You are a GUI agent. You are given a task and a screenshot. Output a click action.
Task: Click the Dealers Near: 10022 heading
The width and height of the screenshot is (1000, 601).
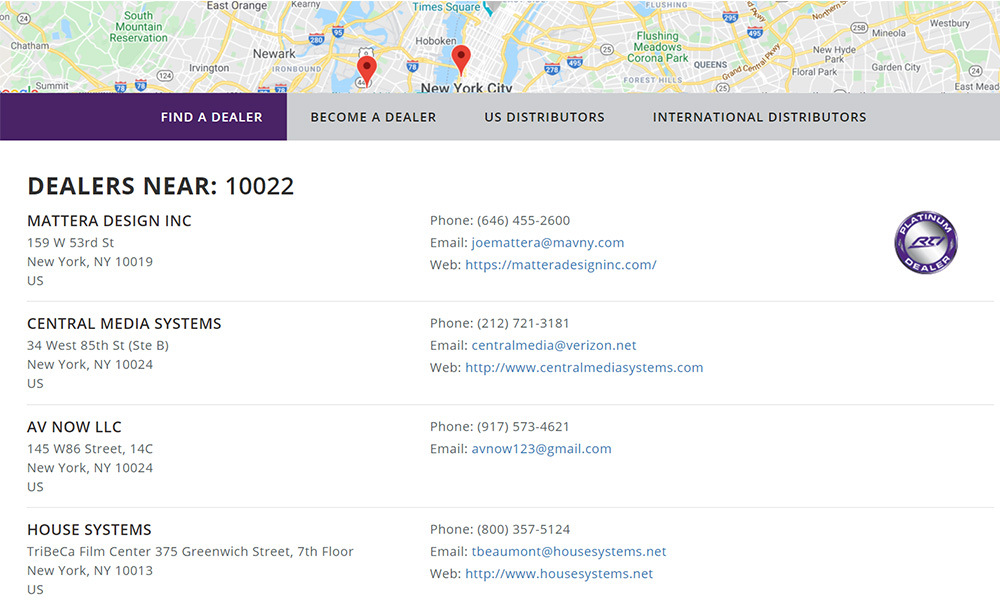pyautogui.click(x=161, y=186)
